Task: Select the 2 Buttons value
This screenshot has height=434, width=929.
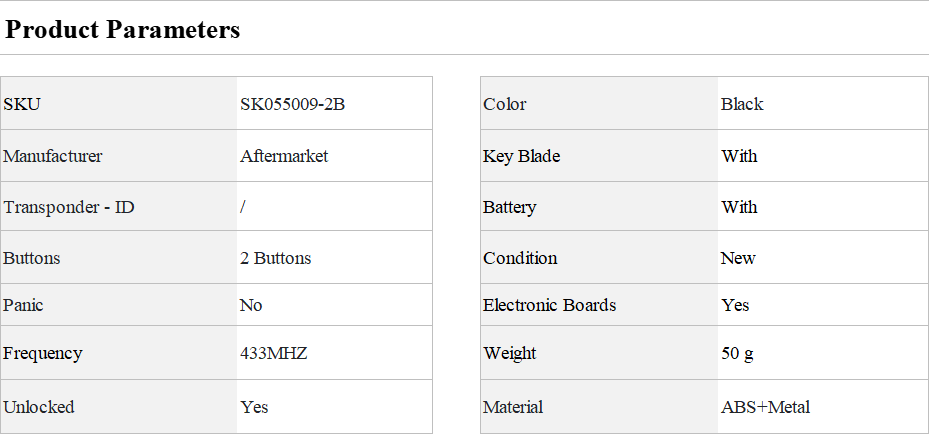Action: pos(276,258)
